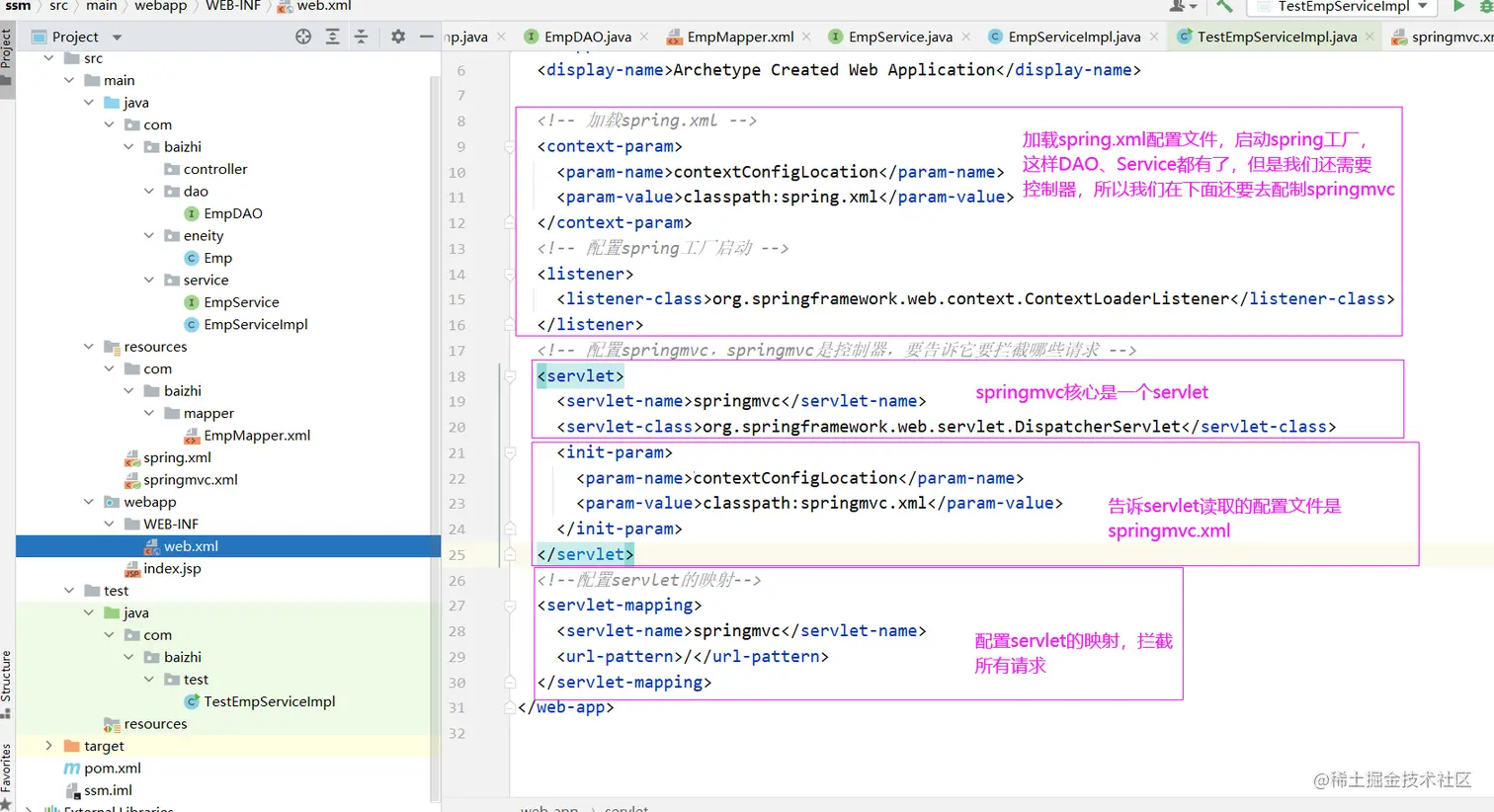1494x812 pixels.
Task: Hide the Project panel with minus icon
Action: pyautogui.click(x=427, y=37)
